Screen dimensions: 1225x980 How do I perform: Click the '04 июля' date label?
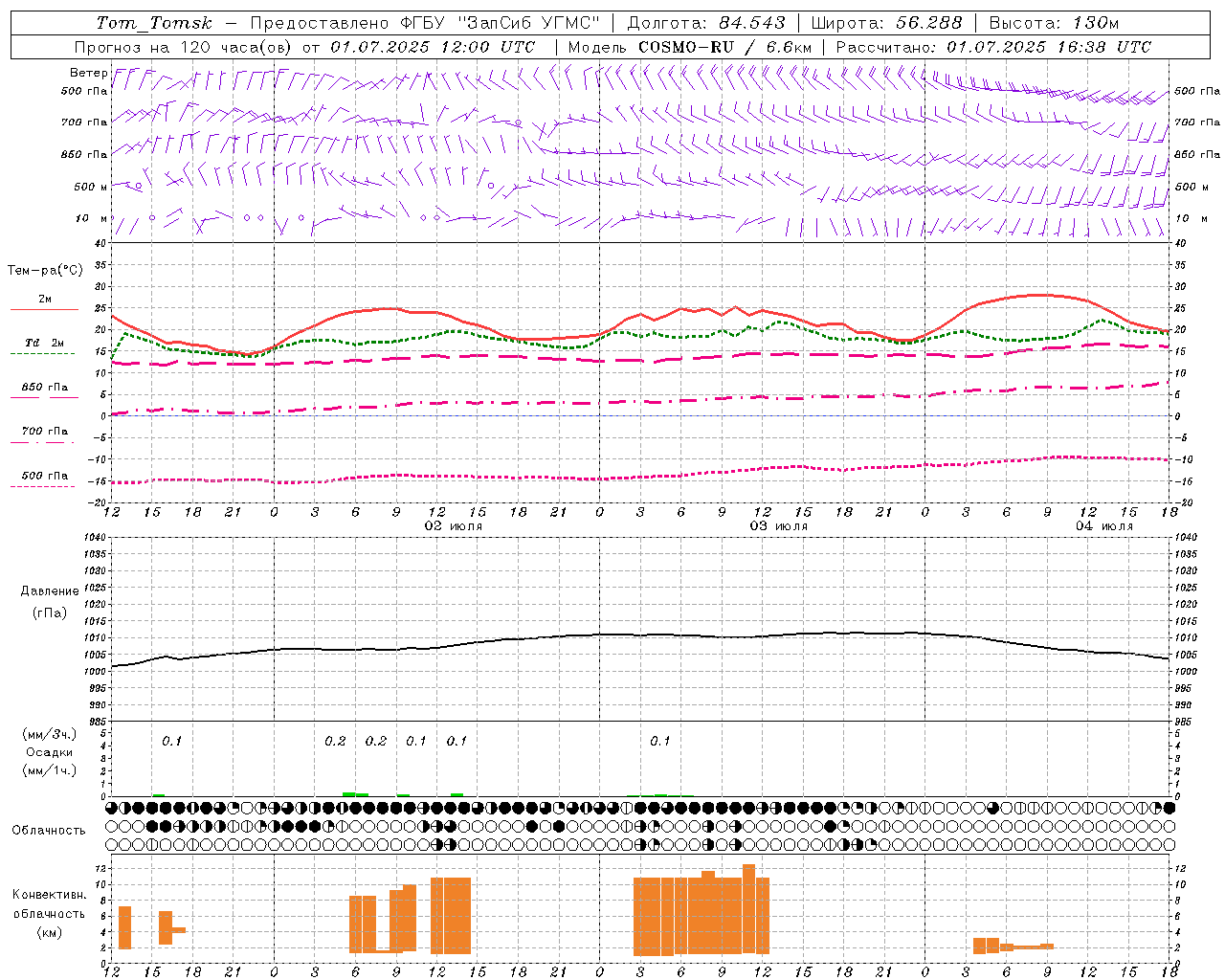tap(1104, 526)
